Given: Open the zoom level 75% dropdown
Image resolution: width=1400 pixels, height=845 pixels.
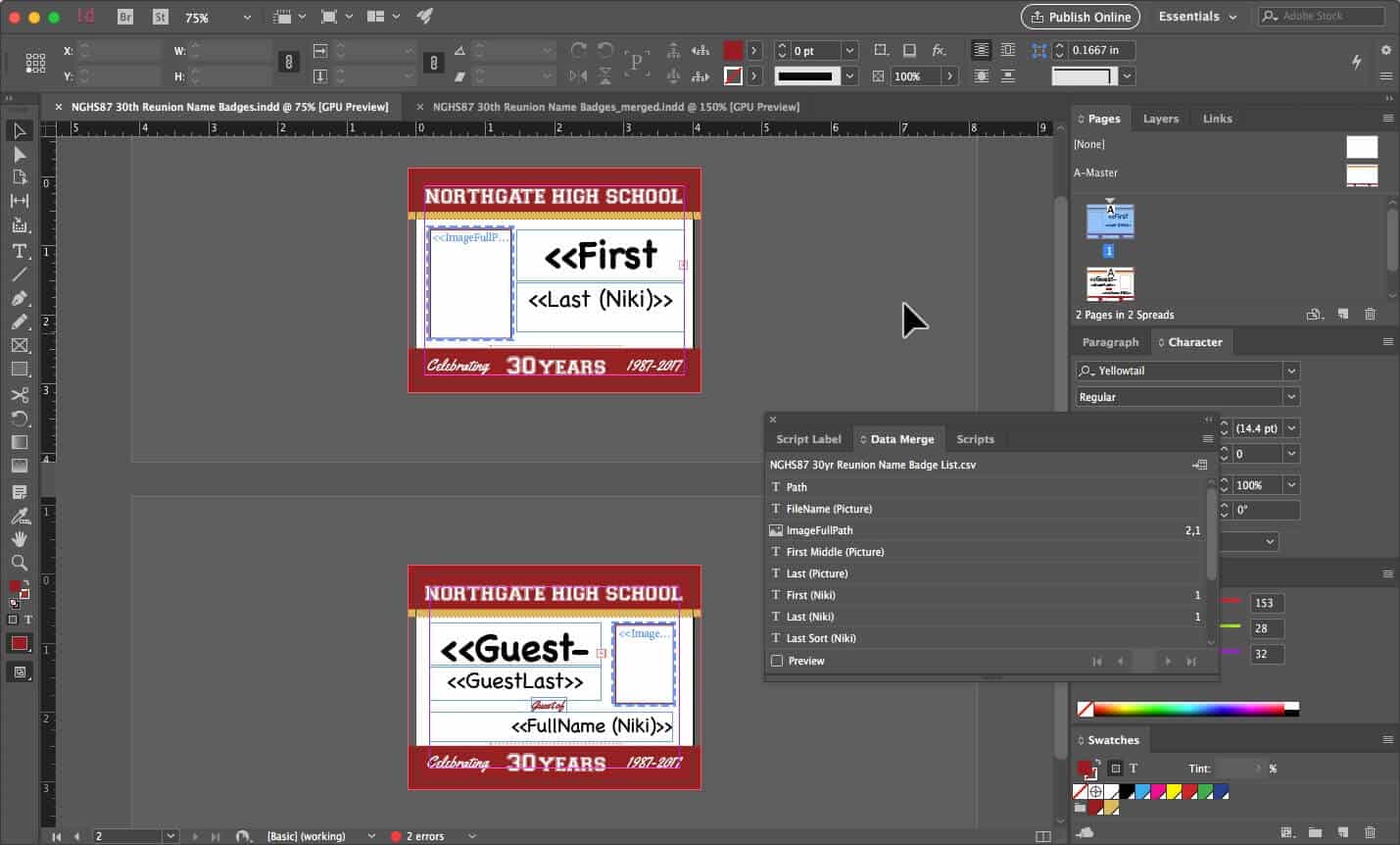Looking at the screenshot, I should coord(247,18).
